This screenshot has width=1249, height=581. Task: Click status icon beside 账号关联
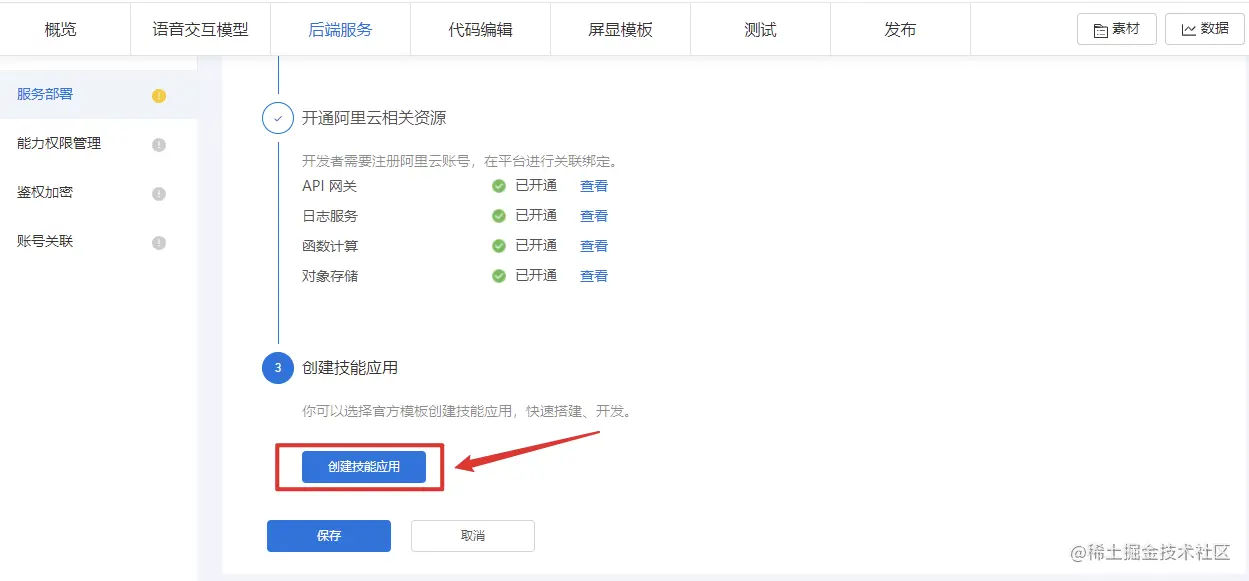pyautogui.click(x=158, y=243)
